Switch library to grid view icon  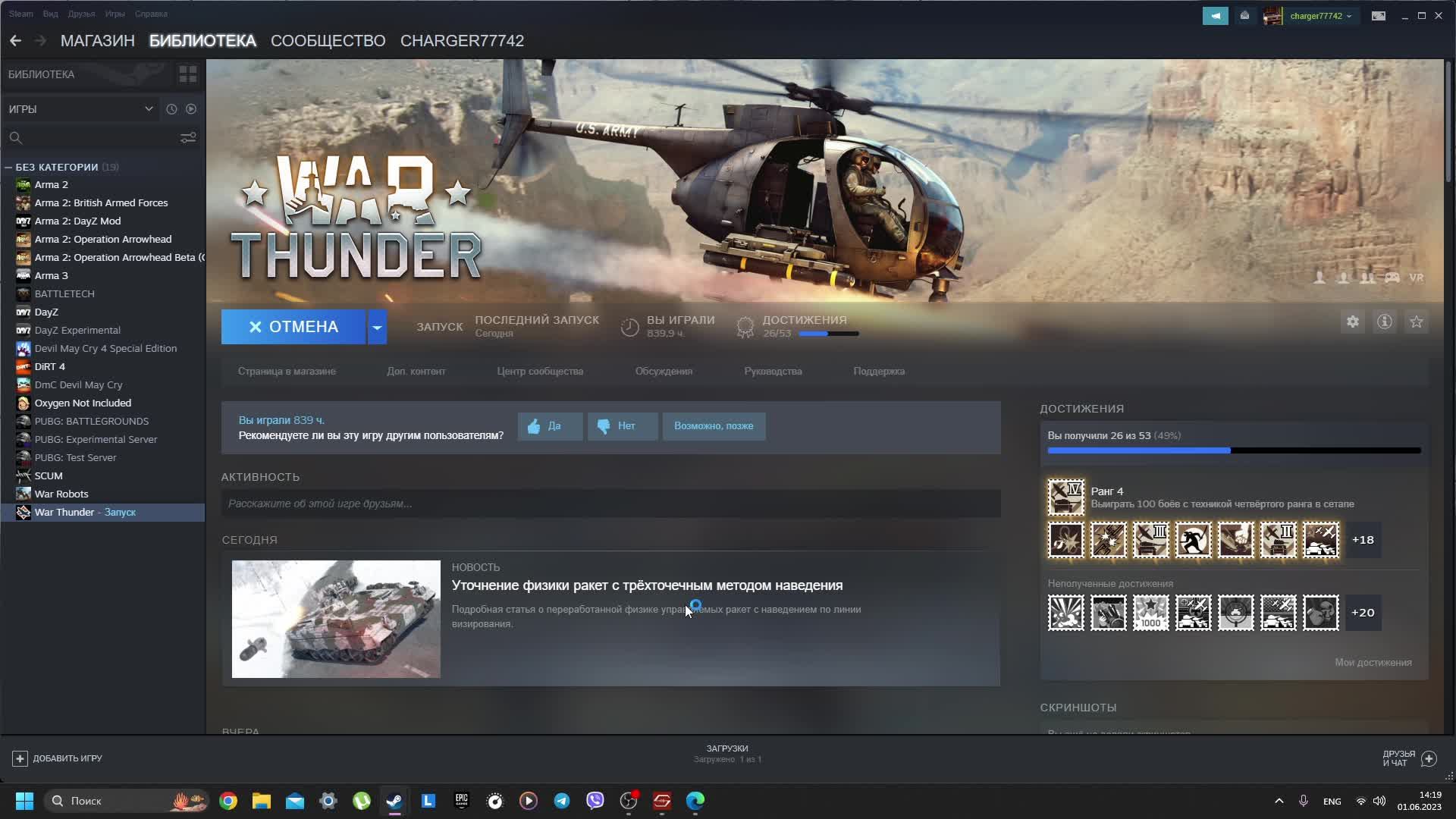(187, 74)
